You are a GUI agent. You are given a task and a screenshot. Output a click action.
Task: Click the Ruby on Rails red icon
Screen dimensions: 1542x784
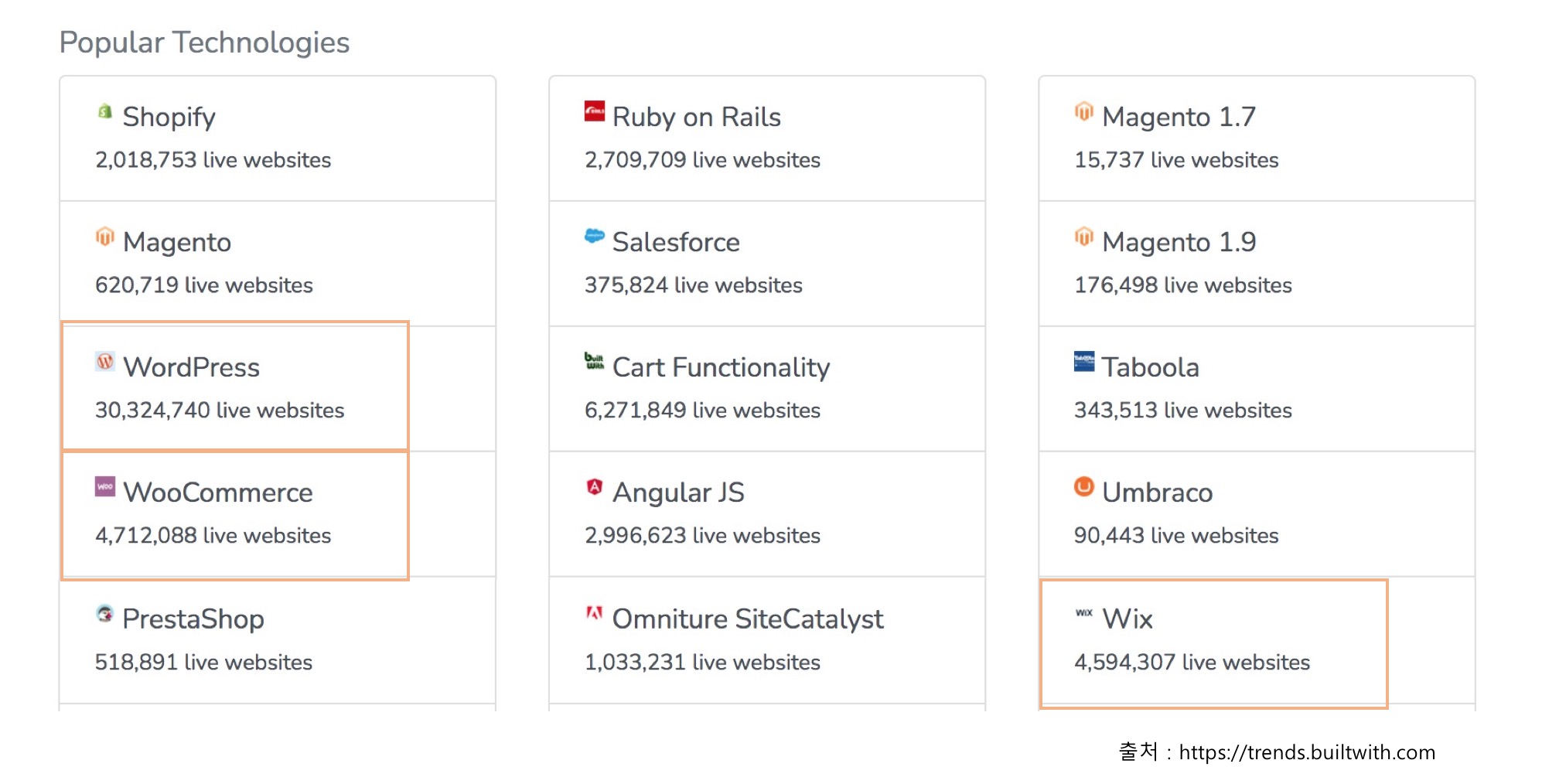coord(594,111)
